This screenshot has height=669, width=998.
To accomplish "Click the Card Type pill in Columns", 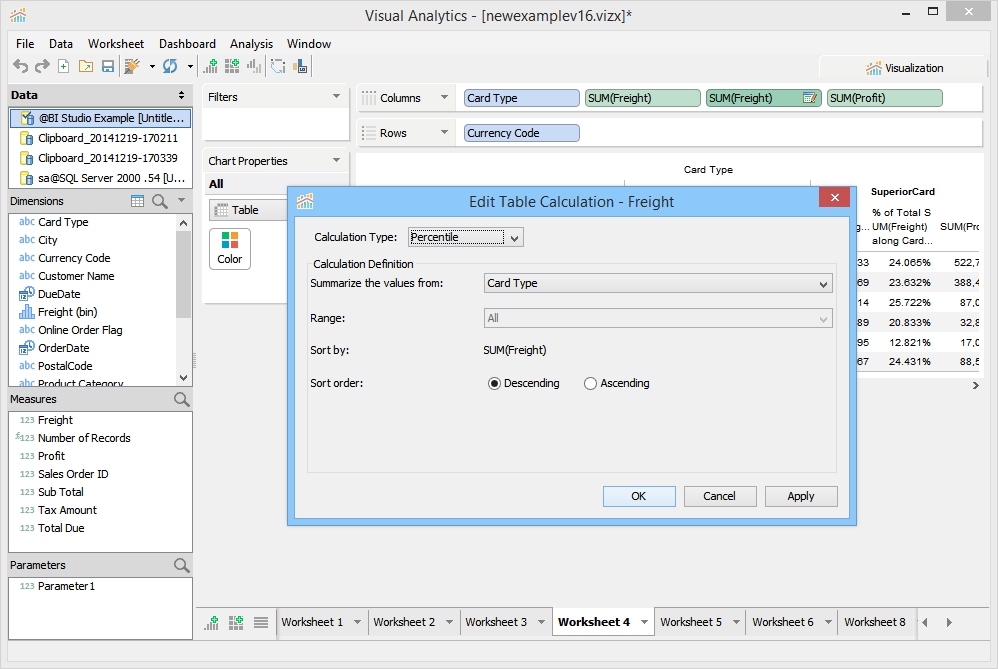I will click(x=521, y=98).
